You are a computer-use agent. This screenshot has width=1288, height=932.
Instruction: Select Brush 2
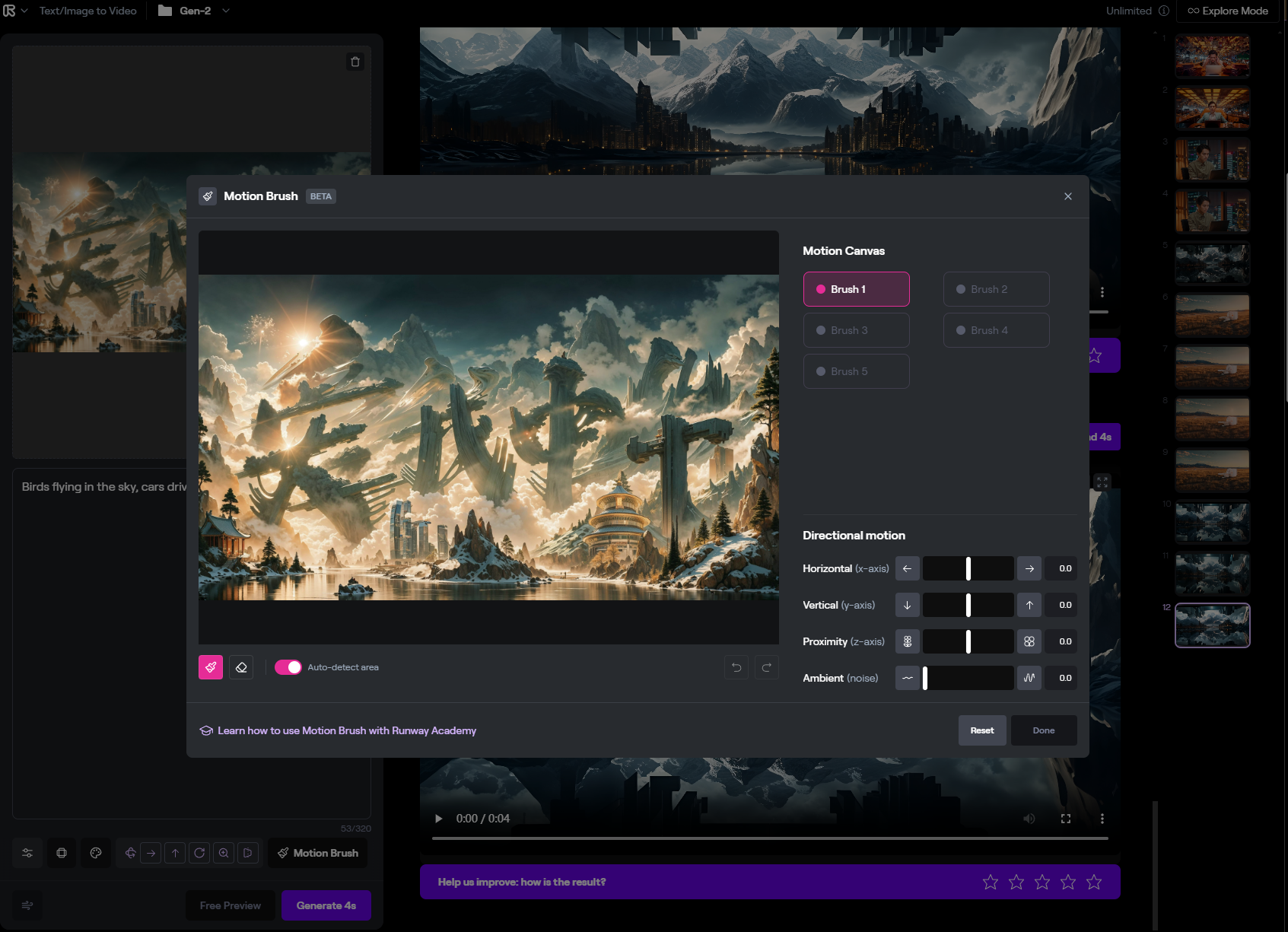[x=997, y=289]
